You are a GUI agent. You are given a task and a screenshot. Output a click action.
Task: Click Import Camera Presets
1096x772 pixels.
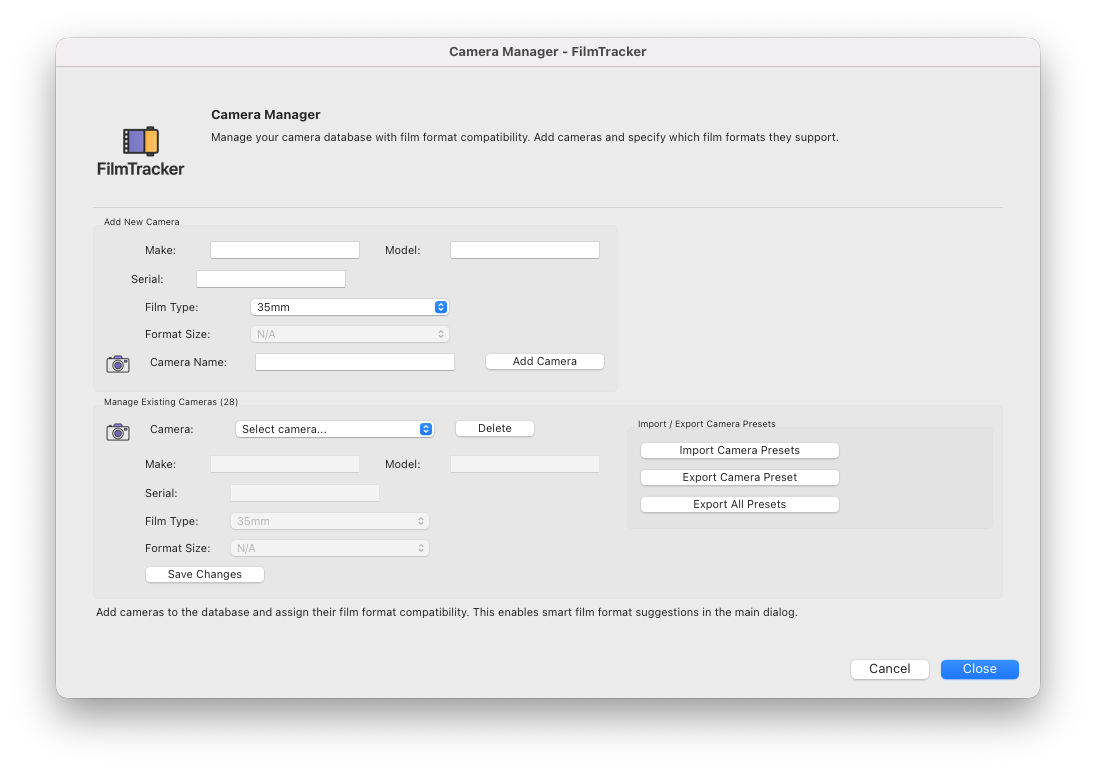(739, 450)
